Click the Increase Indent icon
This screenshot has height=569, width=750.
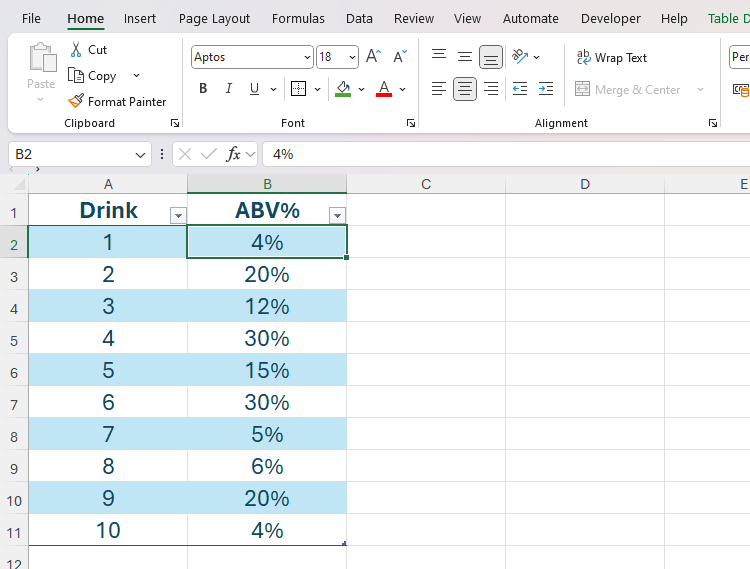coord(545,89)
